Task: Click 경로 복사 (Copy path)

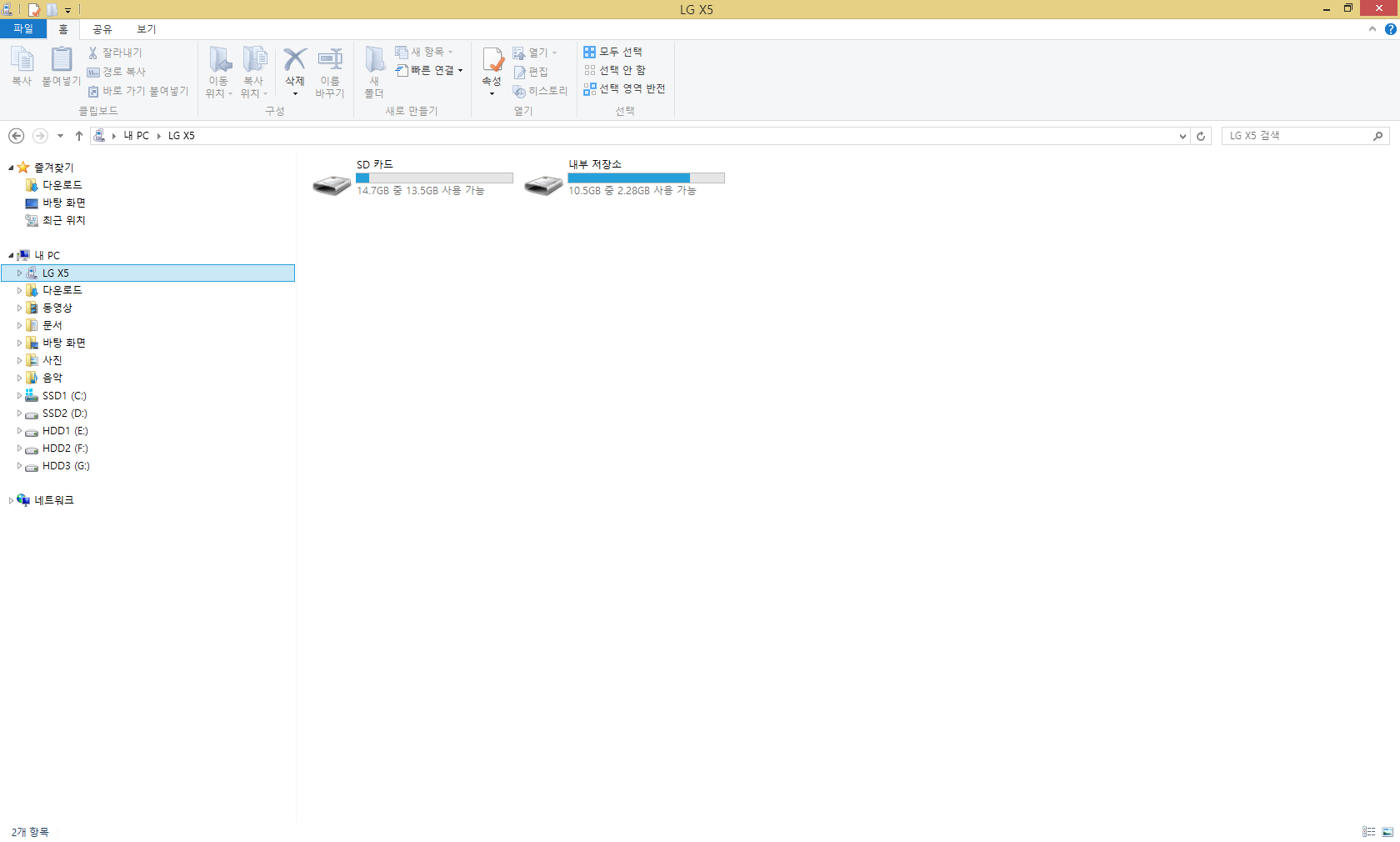Action: point(117,72)
